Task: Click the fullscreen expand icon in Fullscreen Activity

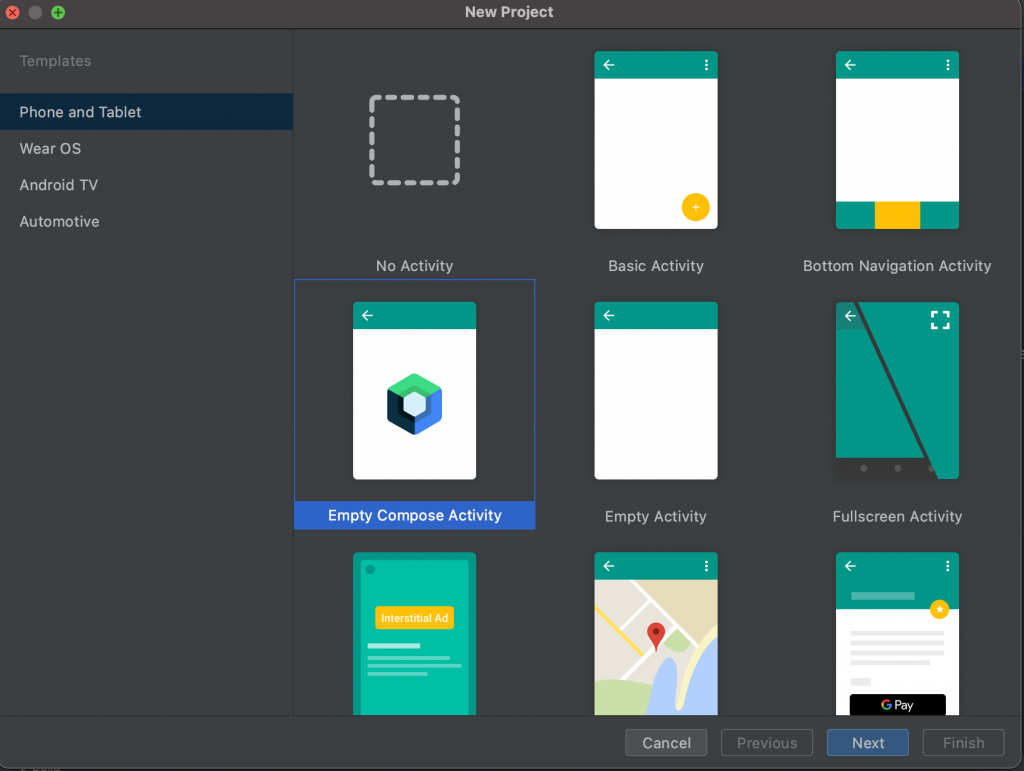Action: pos(940,320)
